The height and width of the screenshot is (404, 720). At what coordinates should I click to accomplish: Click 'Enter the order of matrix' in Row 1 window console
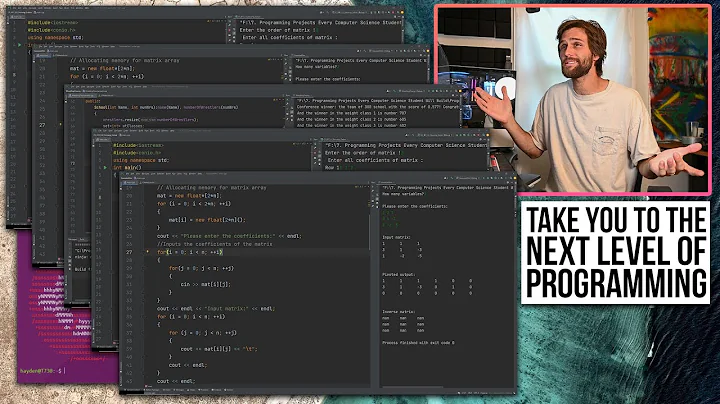tap(362, 152)
